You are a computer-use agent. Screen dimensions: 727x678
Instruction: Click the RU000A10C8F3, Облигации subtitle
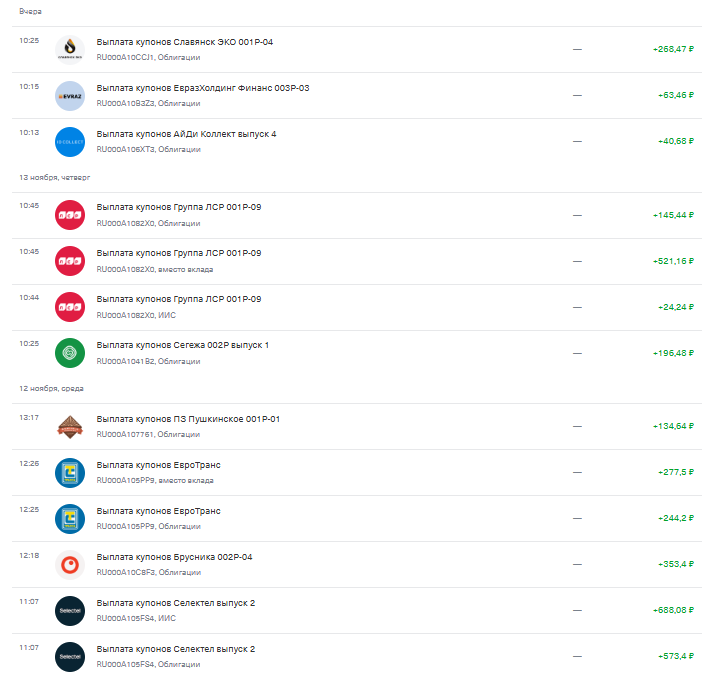148,572
